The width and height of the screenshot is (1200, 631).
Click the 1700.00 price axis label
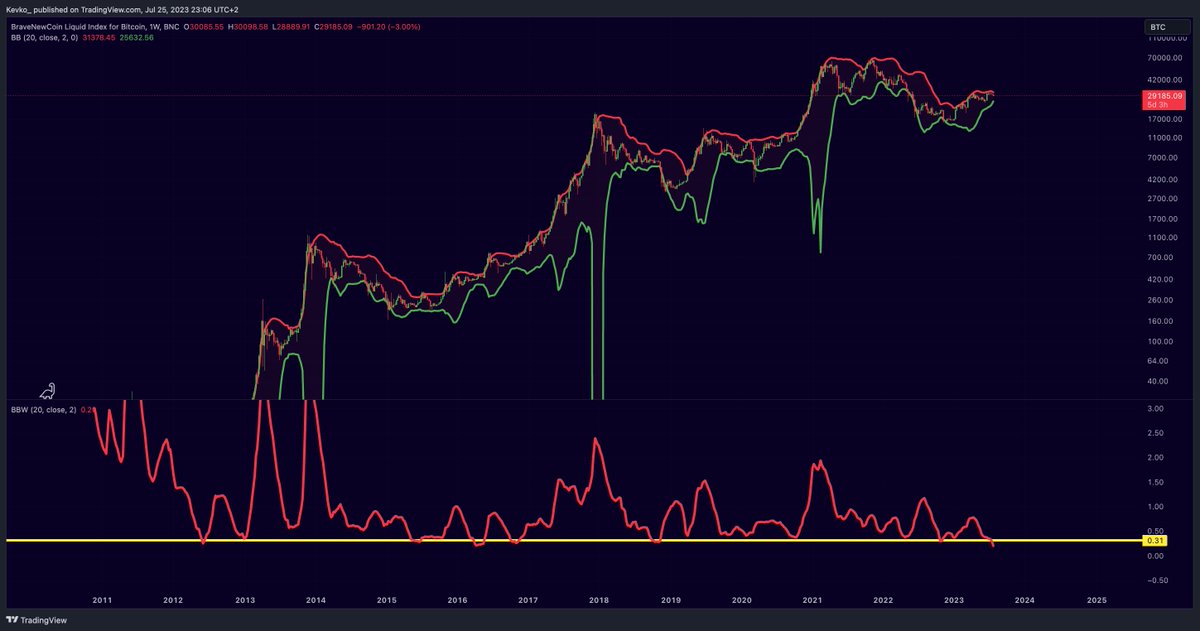coord(1163,218)
